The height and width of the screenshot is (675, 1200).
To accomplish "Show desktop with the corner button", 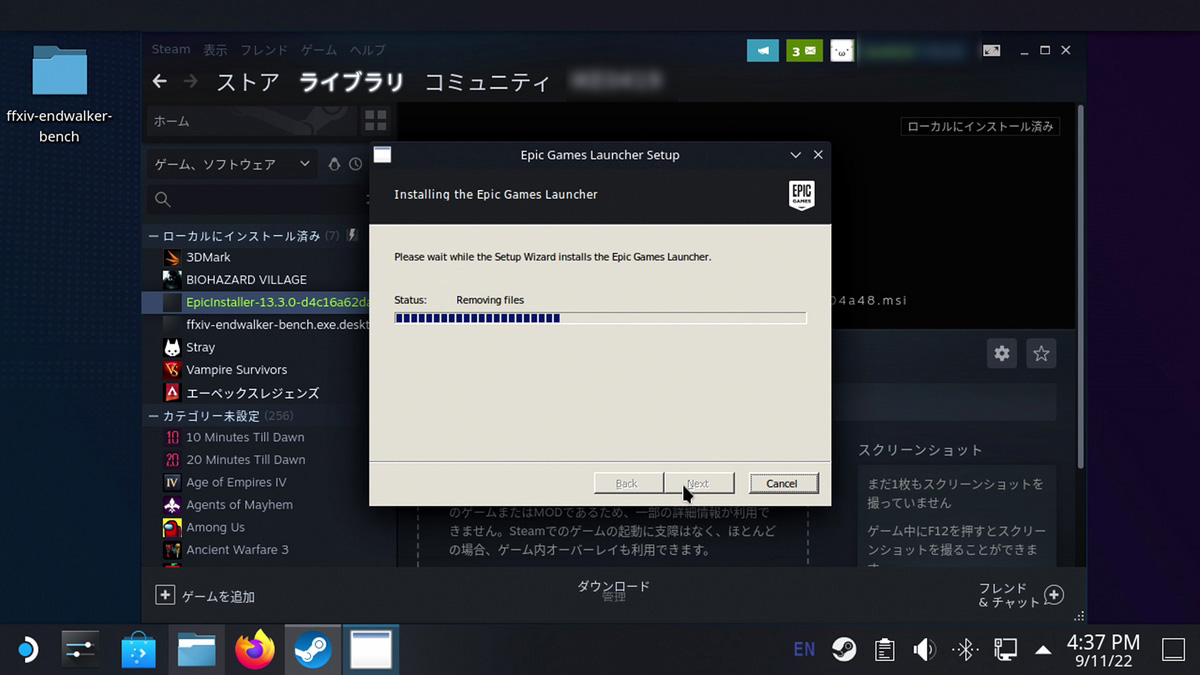I will click(x=1174, y=650).
